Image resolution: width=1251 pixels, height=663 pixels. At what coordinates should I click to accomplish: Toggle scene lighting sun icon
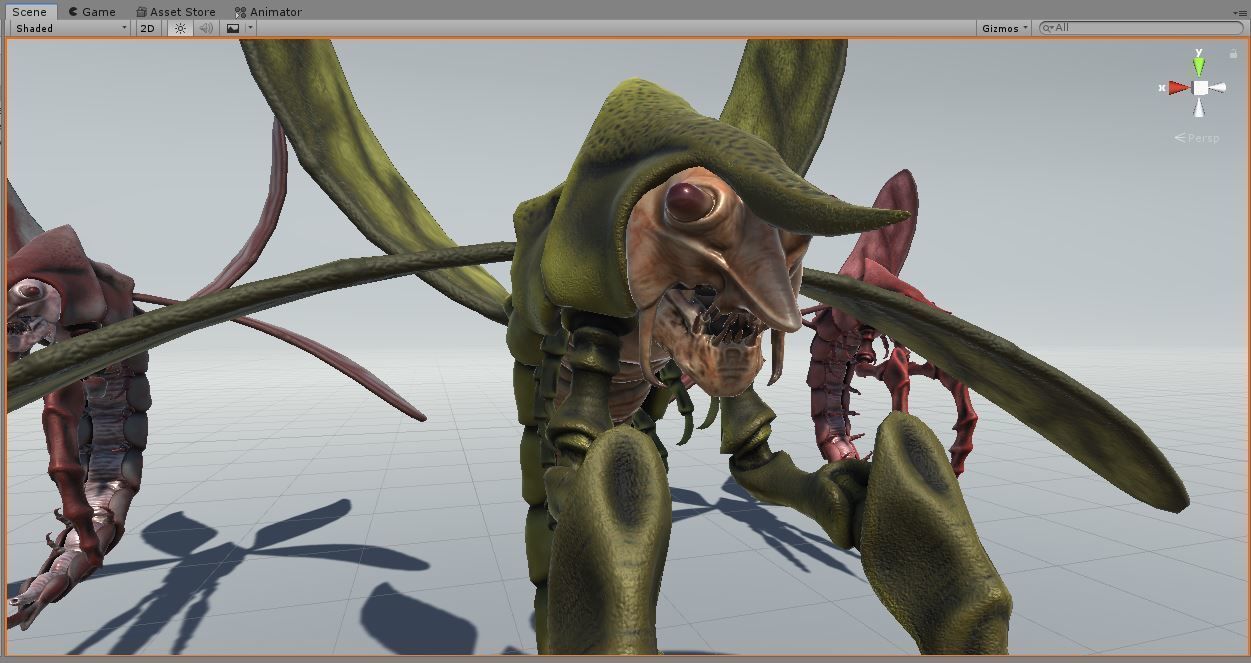pyautogui.click(x=180, y=28)
